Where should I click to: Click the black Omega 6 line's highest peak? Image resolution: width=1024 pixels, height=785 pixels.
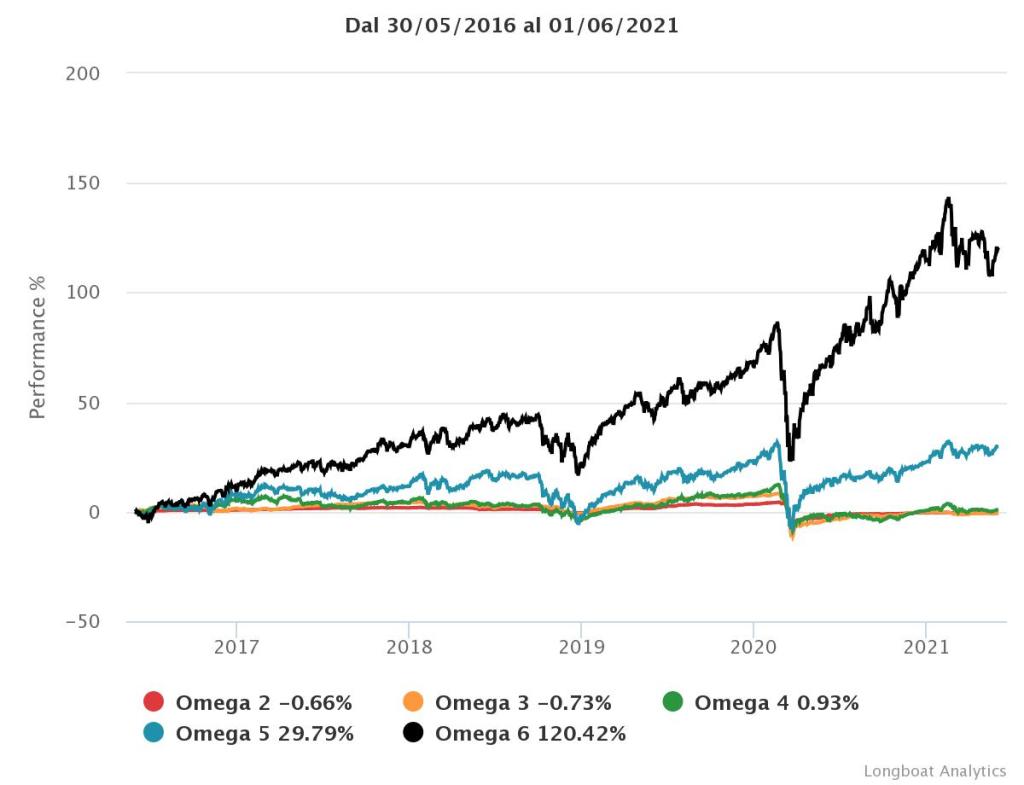947,199
